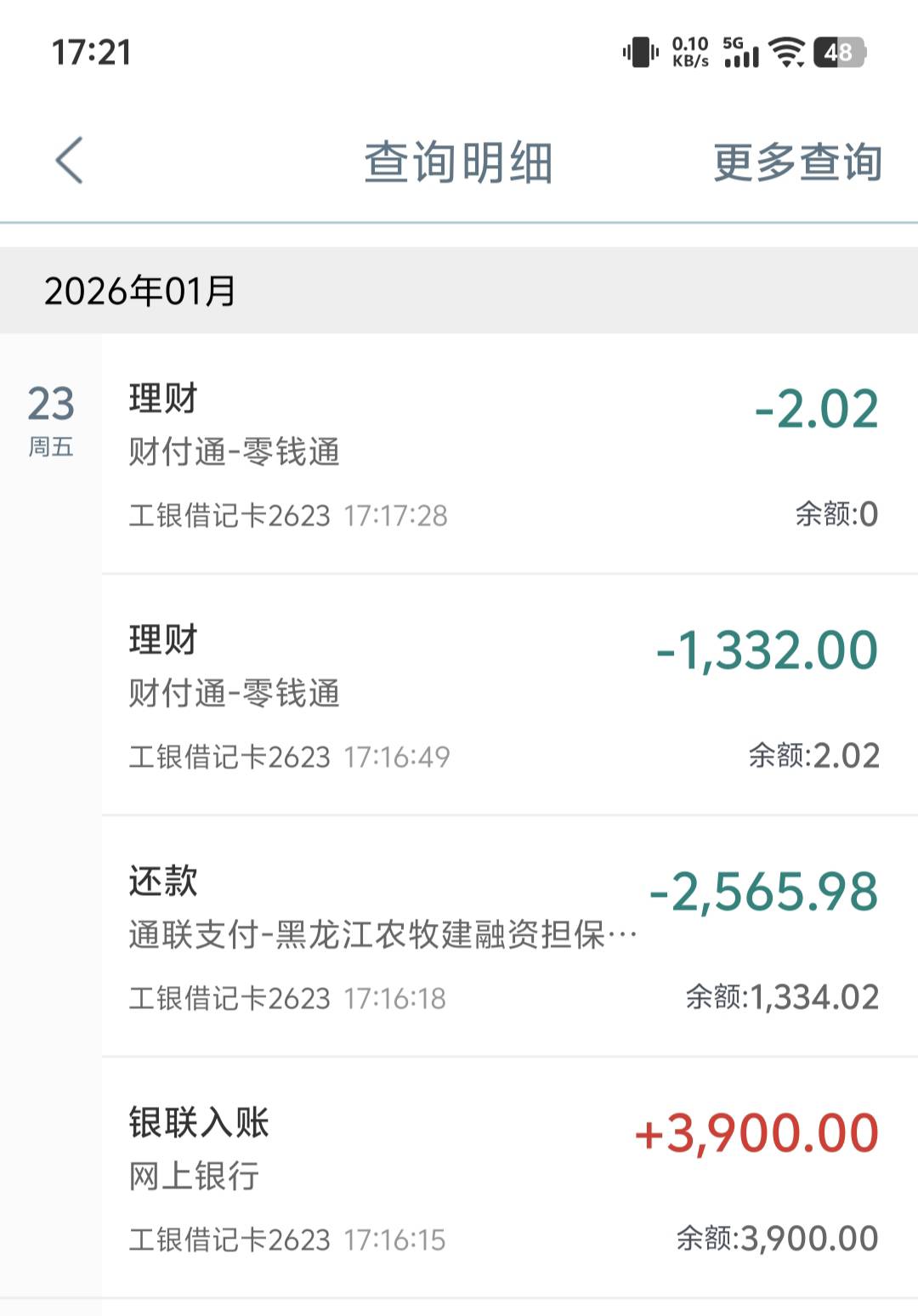Tap the vibration mode status icon
The width and height of the screenshot is (918, 1316).
(x=640, y=53)
